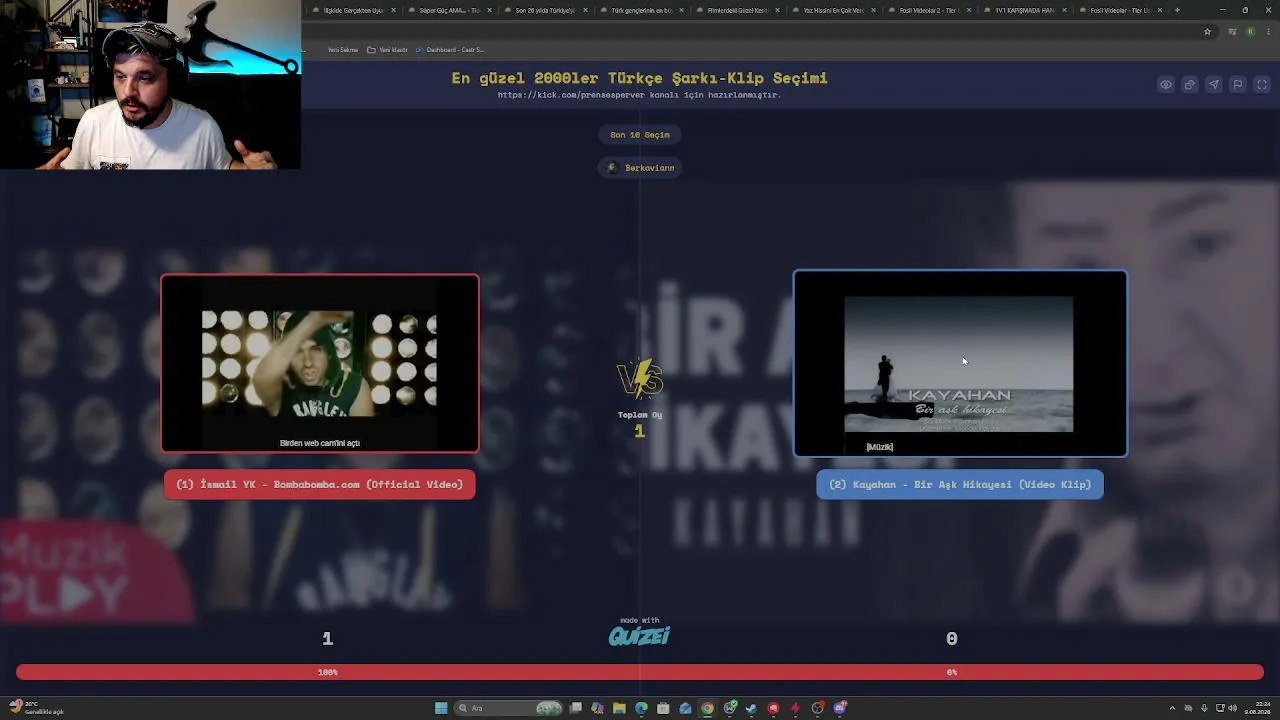Close the 'Süper Güç AMA...' tab

pos(489,10)
